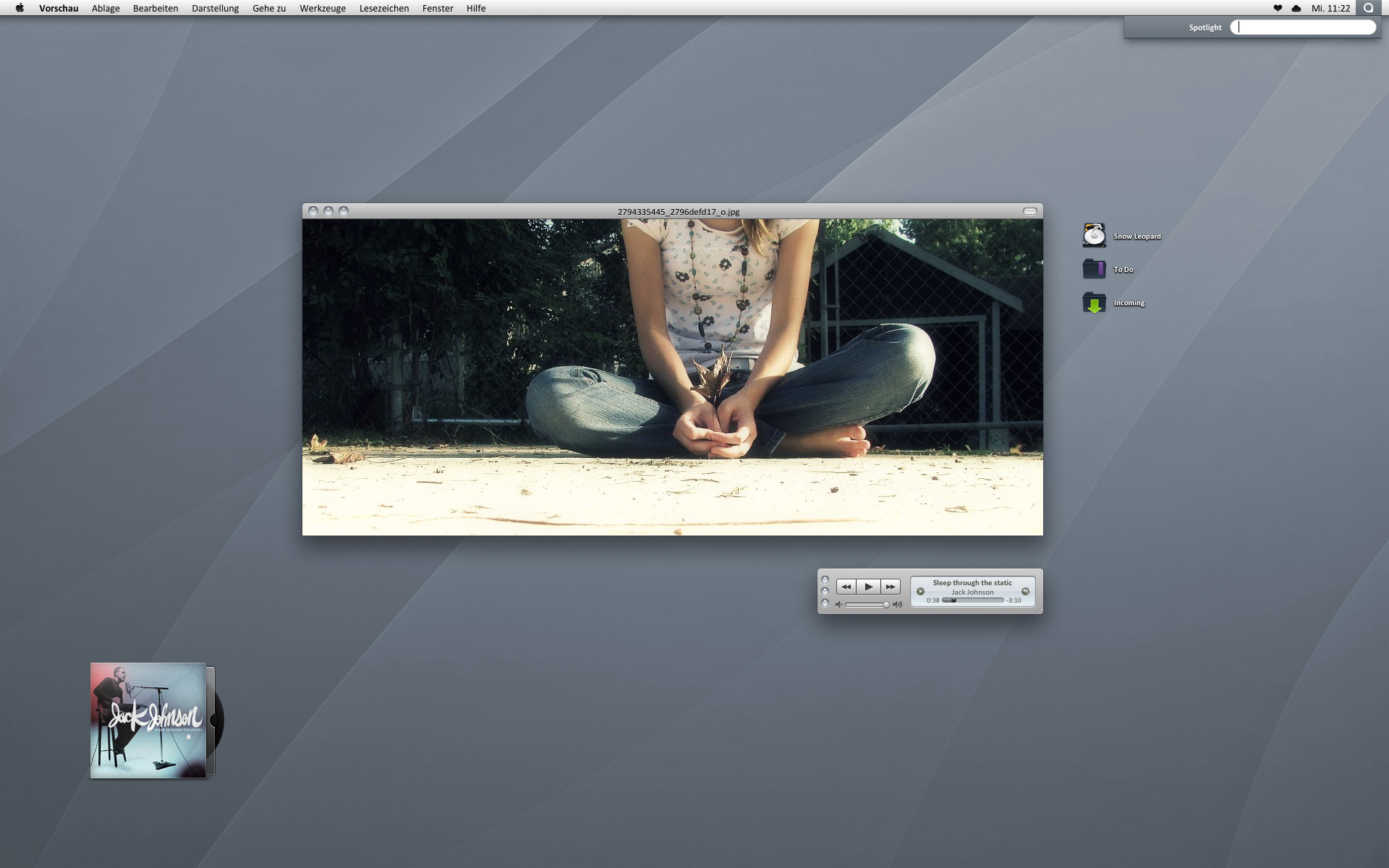Click the volume slider knob
The height and width of the screenshot is (868, 1389).
[885, 605]
